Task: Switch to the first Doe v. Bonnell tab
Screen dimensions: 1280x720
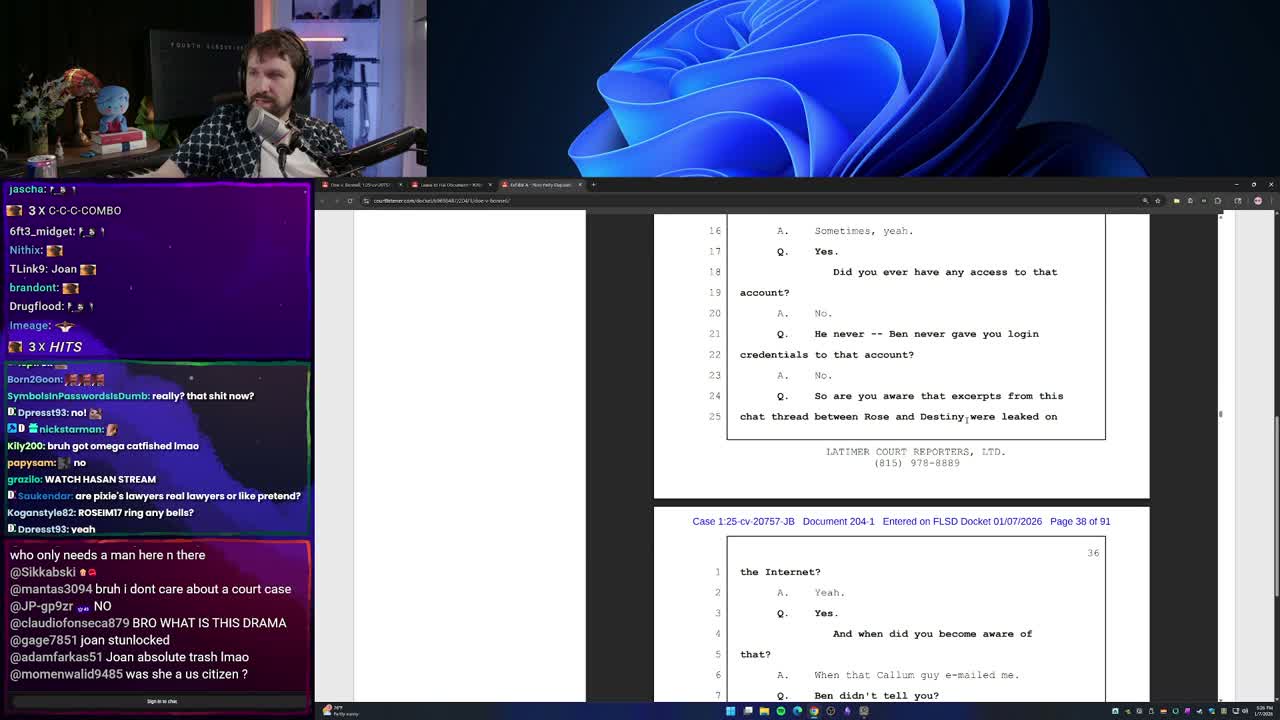Action: (x=360, y=185)
